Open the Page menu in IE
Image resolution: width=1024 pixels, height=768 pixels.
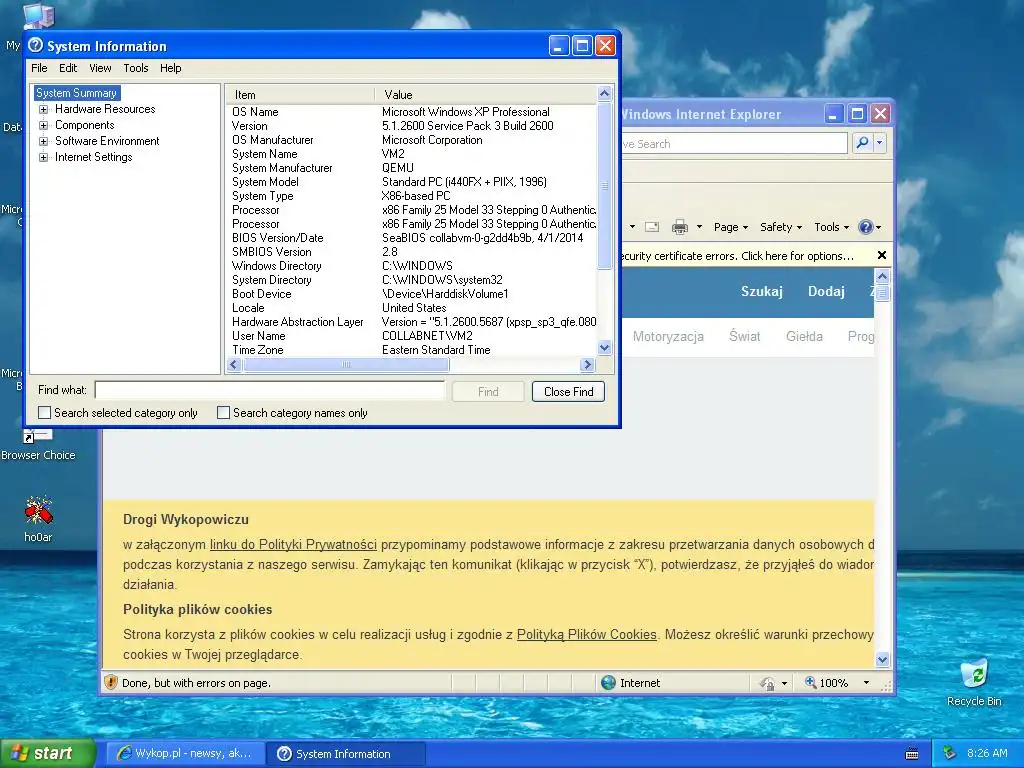731,227
